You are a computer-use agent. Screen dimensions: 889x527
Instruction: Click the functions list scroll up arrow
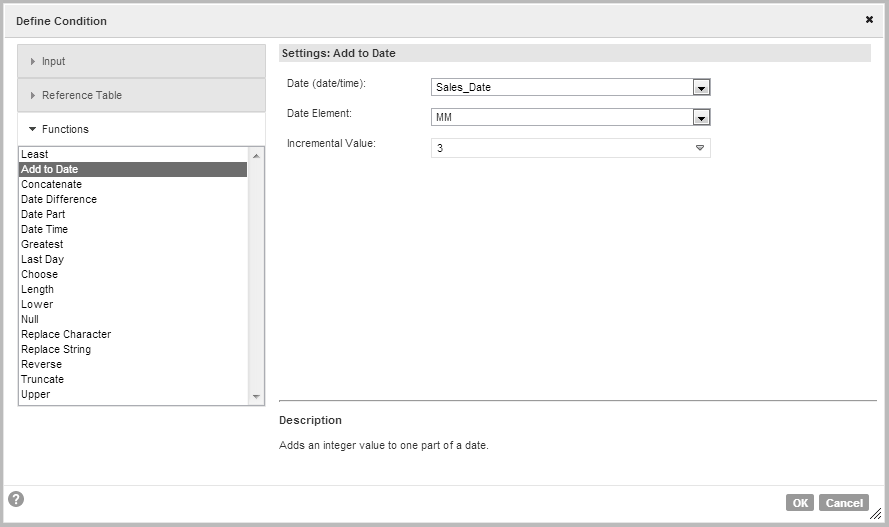click(256, 155)
